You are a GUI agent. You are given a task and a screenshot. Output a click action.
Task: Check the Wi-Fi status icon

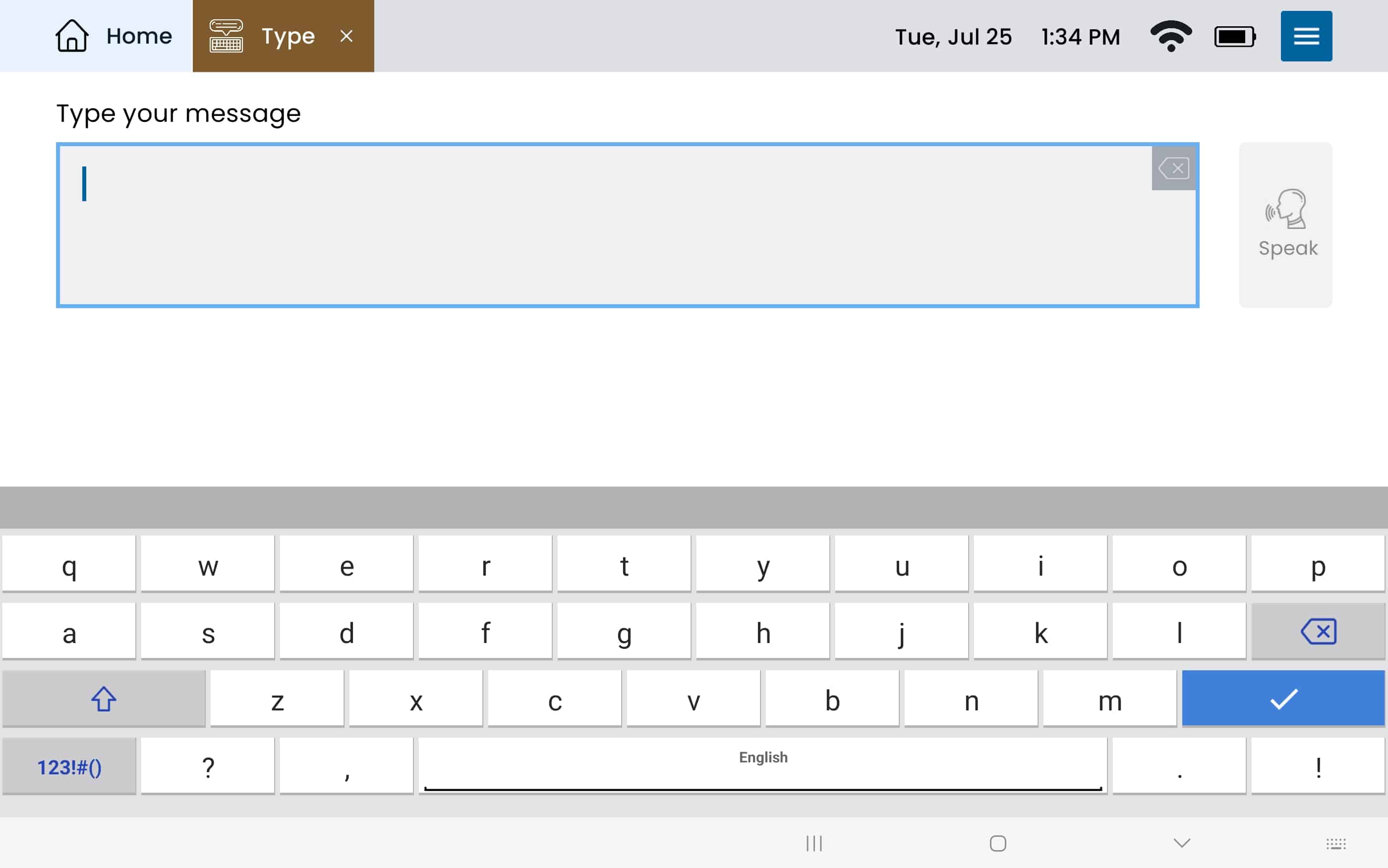pos(1170,36)
